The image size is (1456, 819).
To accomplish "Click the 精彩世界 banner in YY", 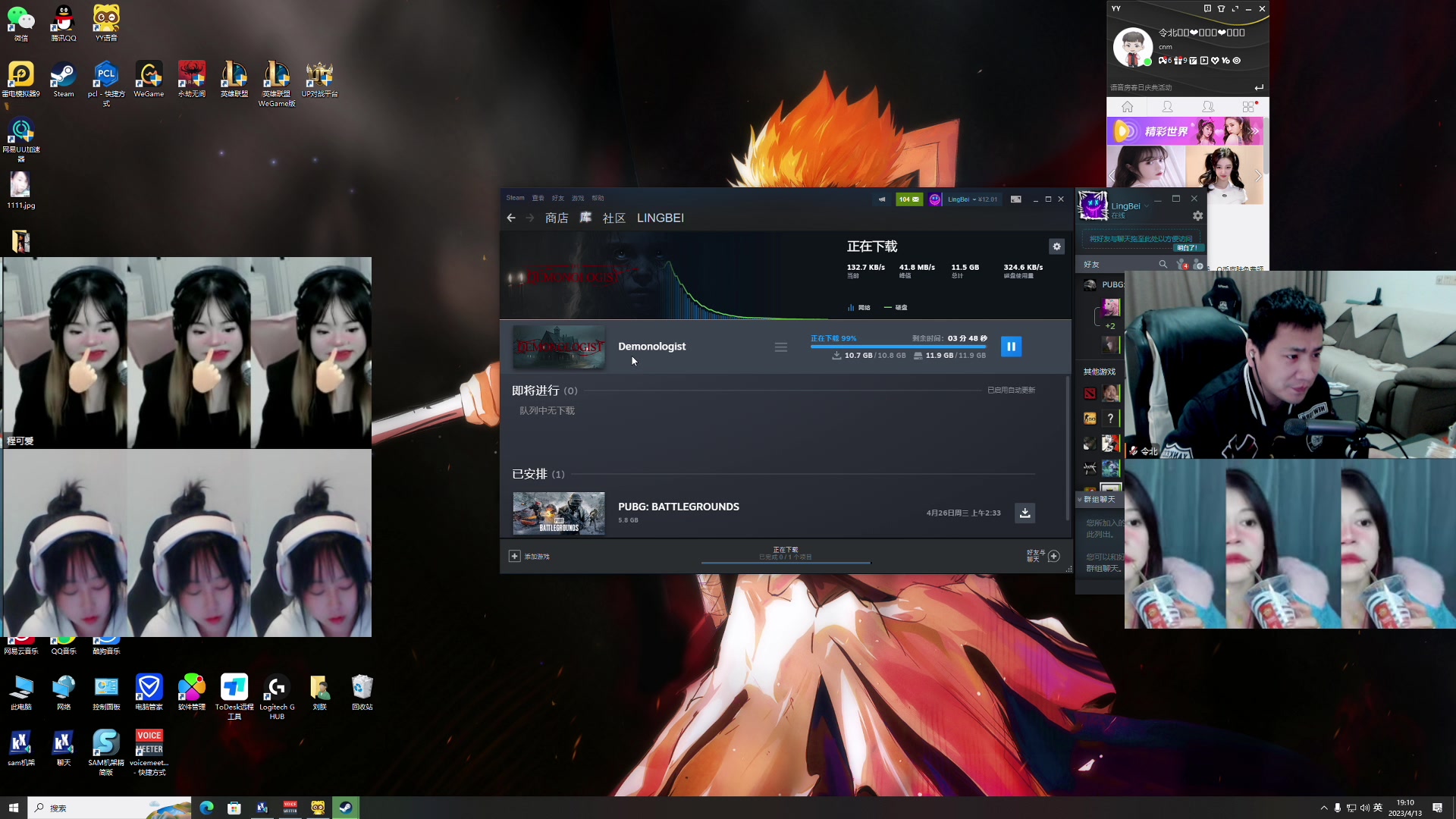I will (1185, 130).
